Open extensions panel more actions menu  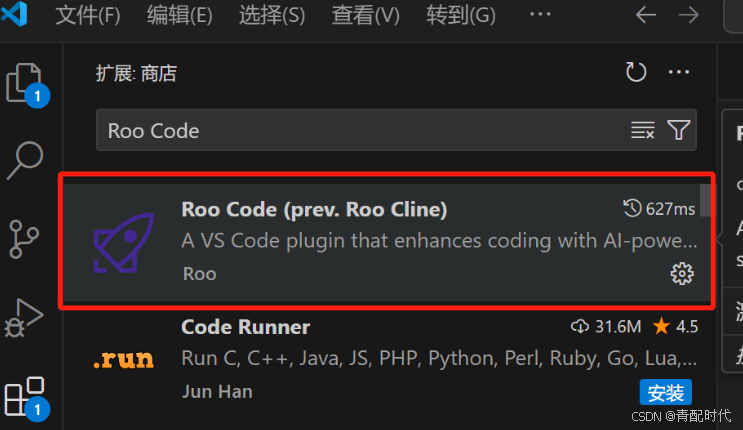coord(679,72)
